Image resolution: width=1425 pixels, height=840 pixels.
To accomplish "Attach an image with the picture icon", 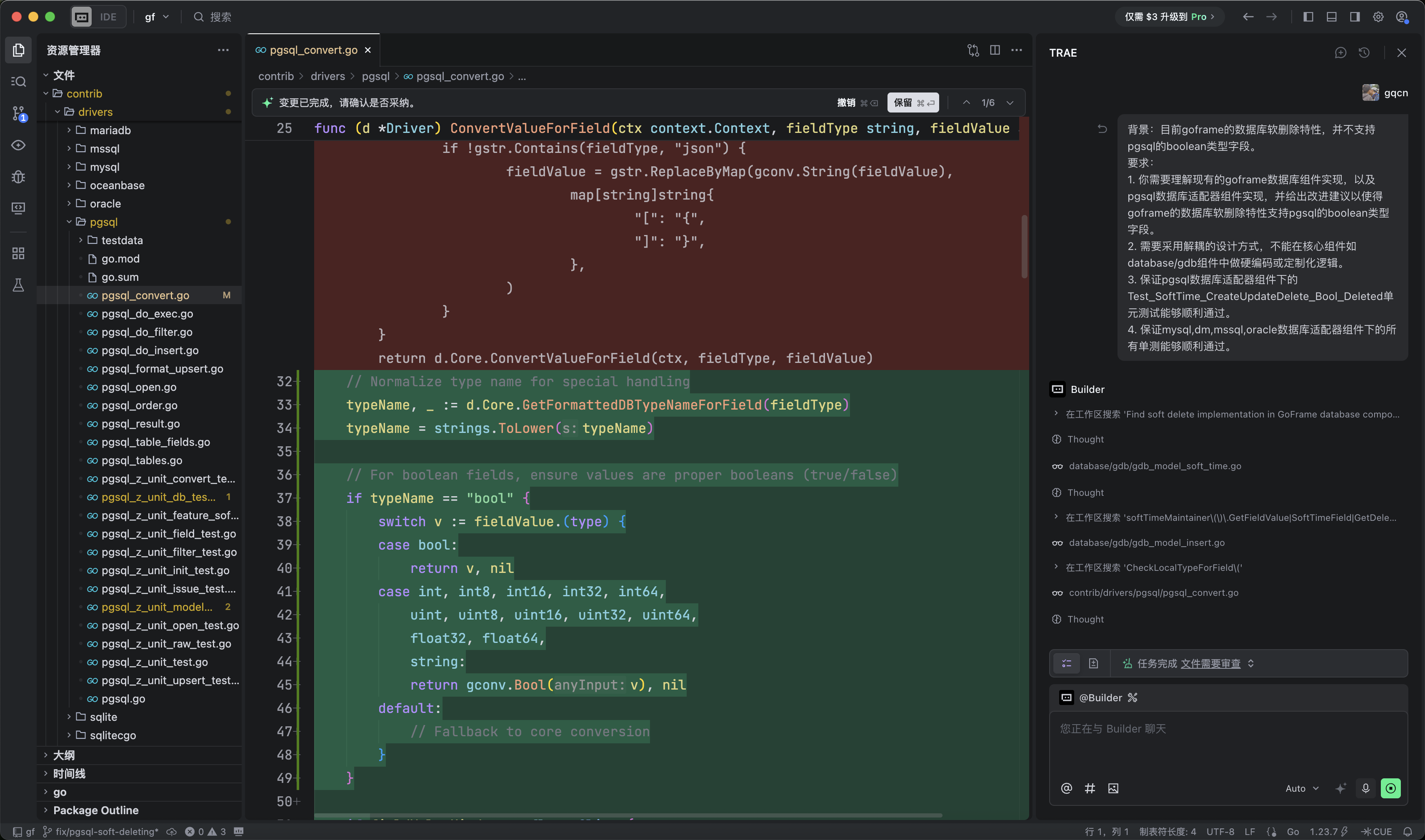I will pos(1112,788).
